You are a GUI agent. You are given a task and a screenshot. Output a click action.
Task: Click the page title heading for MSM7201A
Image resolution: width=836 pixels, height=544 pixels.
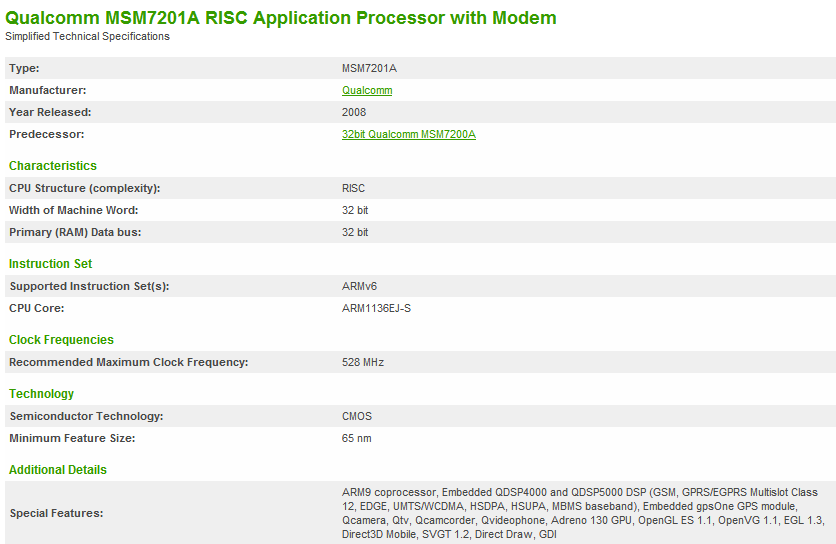[281, 18]
